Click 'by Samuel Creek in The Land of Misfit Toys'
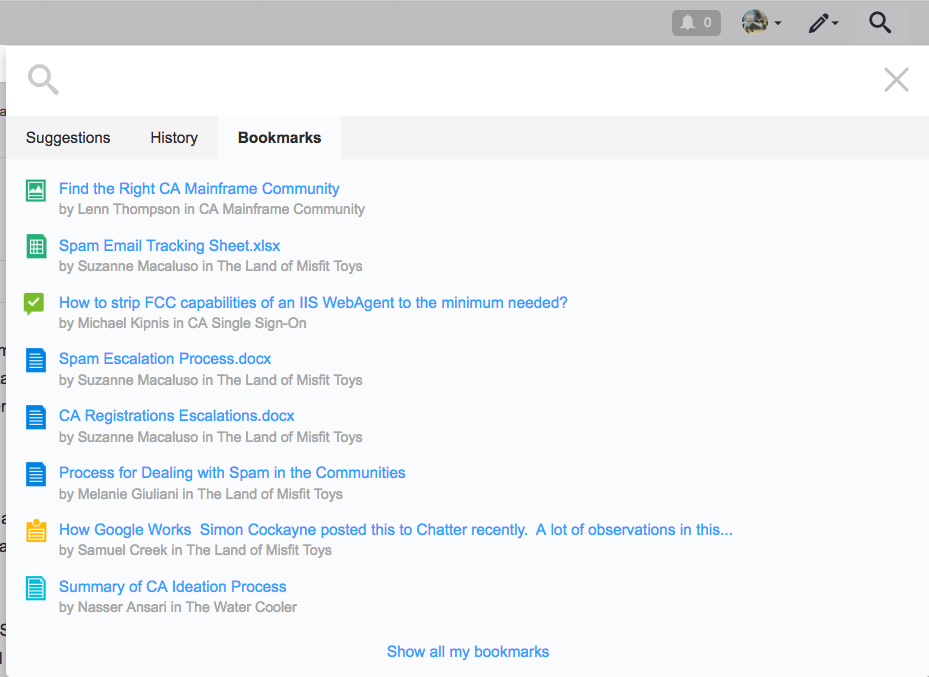The width and height of the screenshot is (929, 677). tap(195, 550)
